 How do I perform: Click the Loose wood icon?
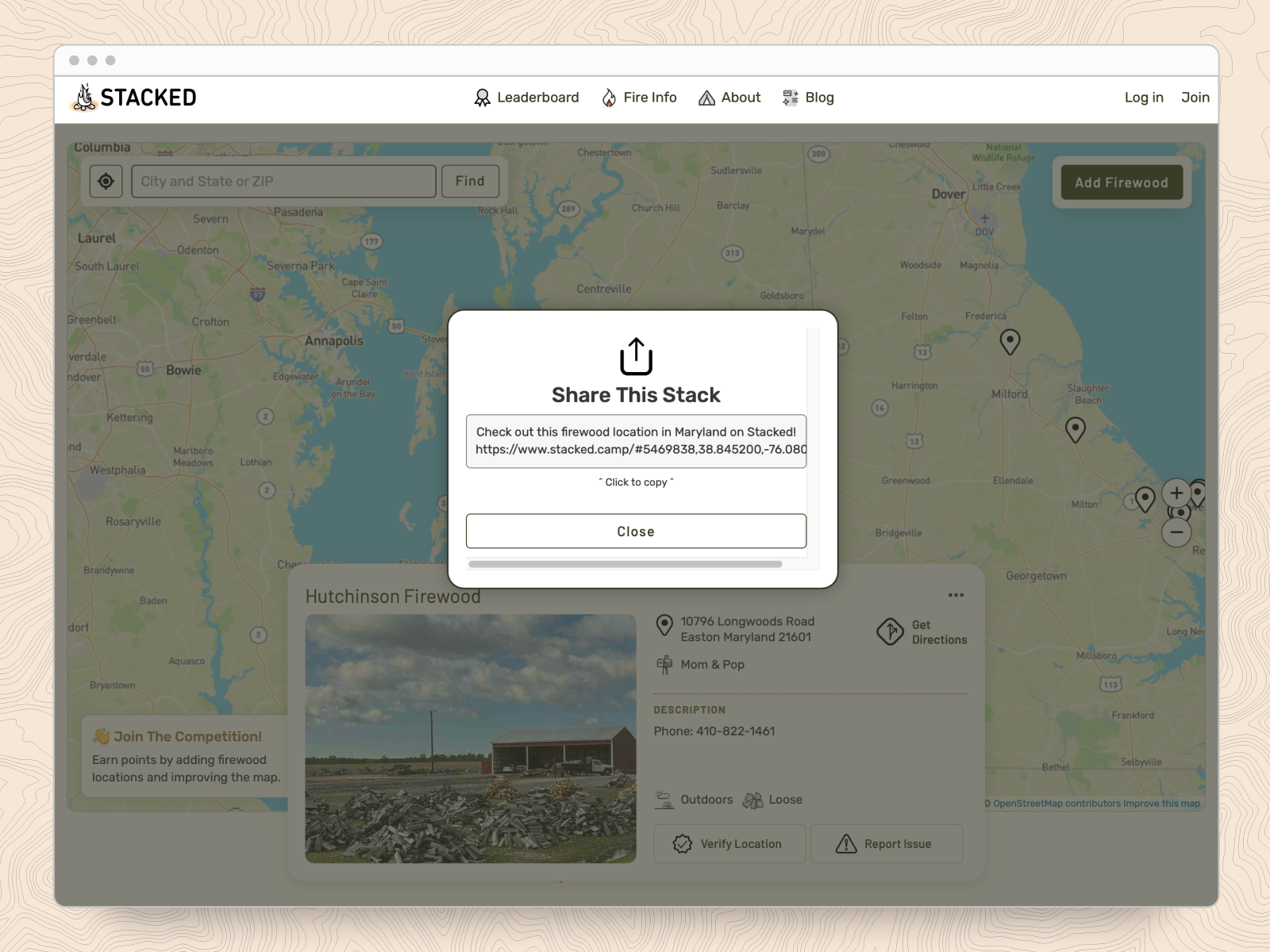point(752,800)
